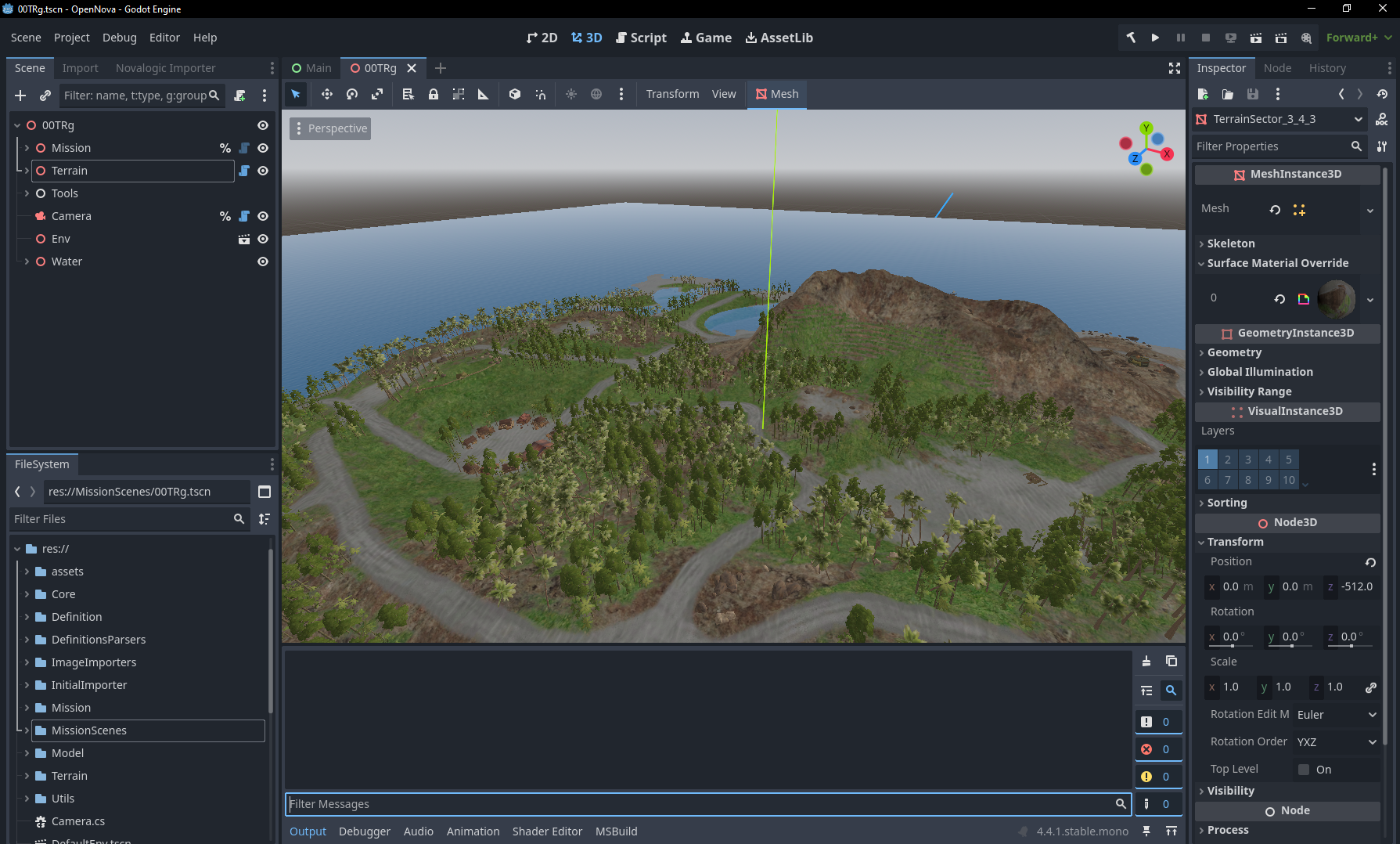Clear the output log
Image resolution: width=1400 pixels, height=844 pixels.
(x=1146, y=661)
